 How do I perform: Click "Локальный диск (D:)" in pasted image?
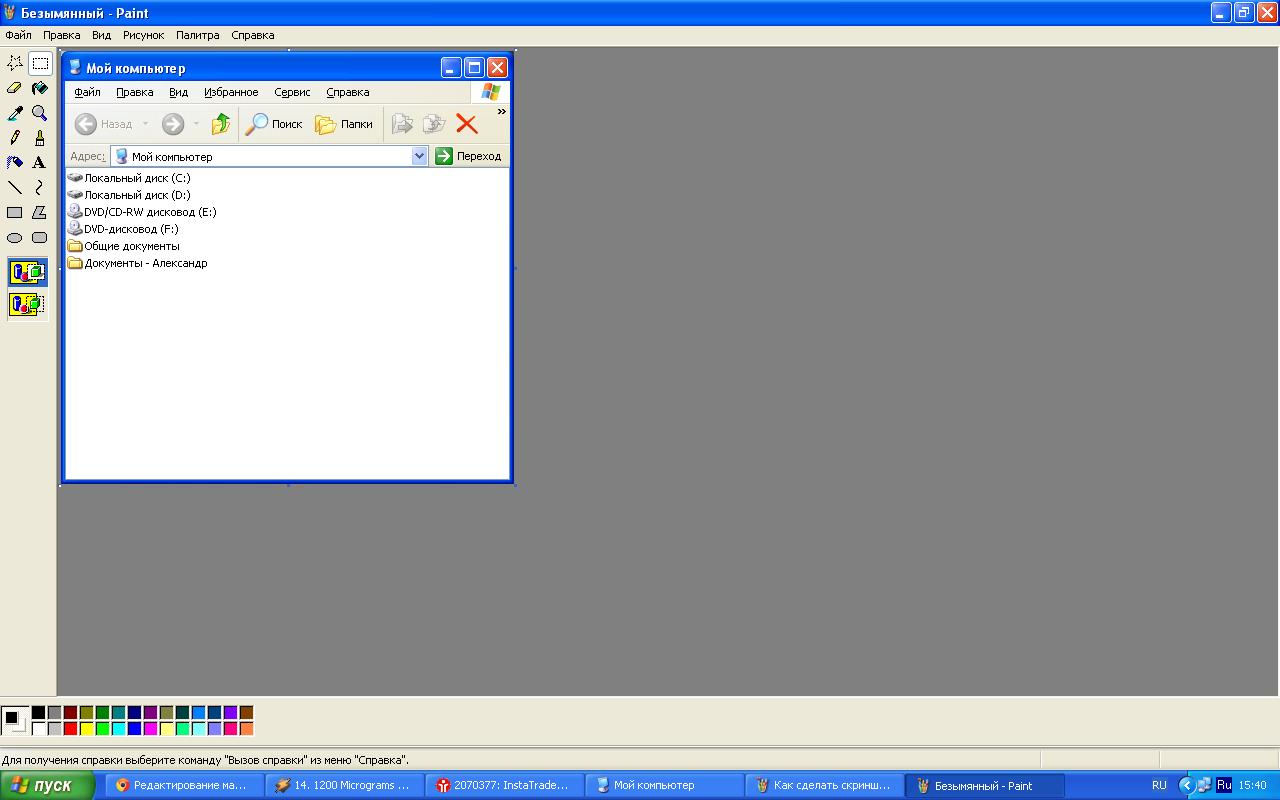coord(128,195)
